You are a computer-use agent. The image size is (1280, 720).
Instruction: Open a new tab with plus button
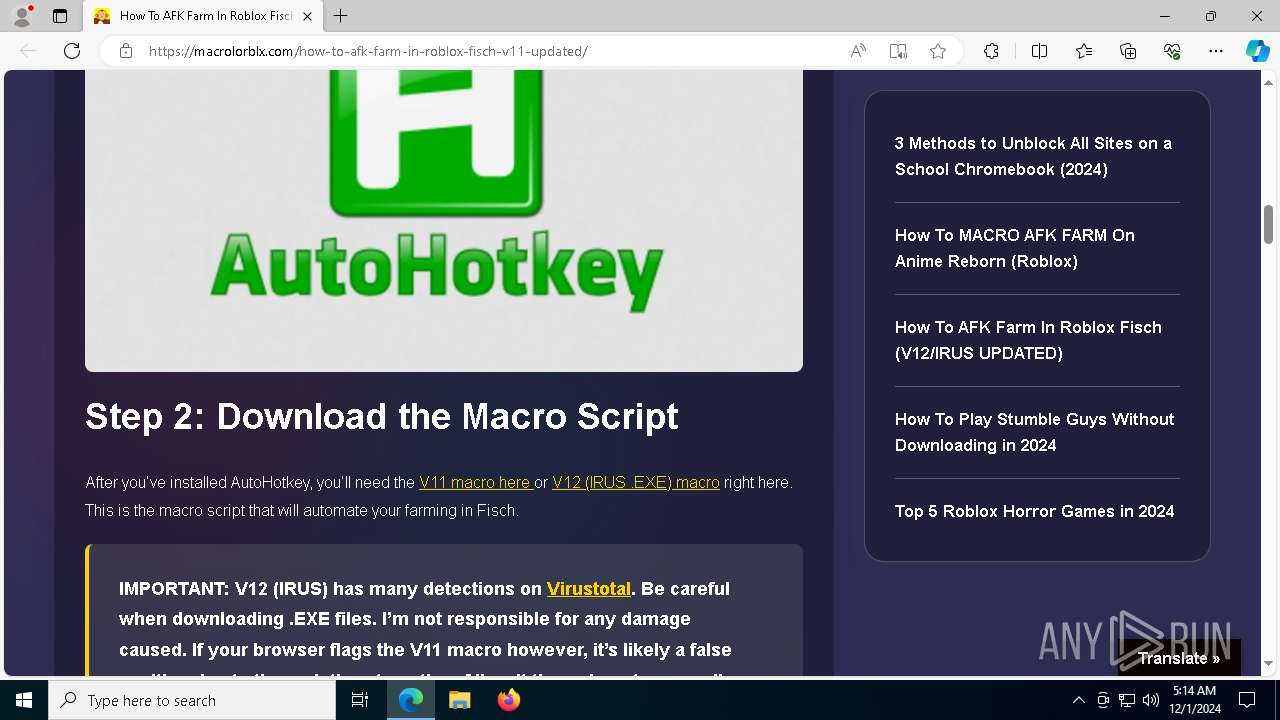click(x=341, y=16)
